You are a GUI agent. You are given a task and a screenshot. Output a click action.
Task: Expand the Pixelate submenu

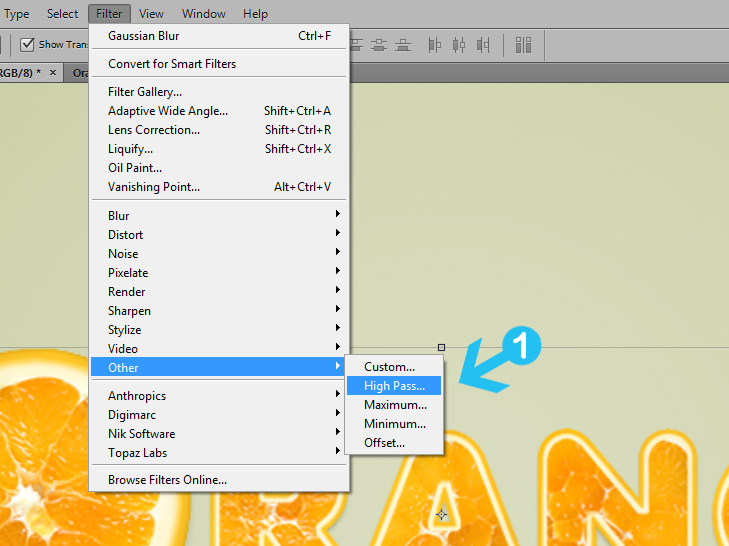click(219, 273)
